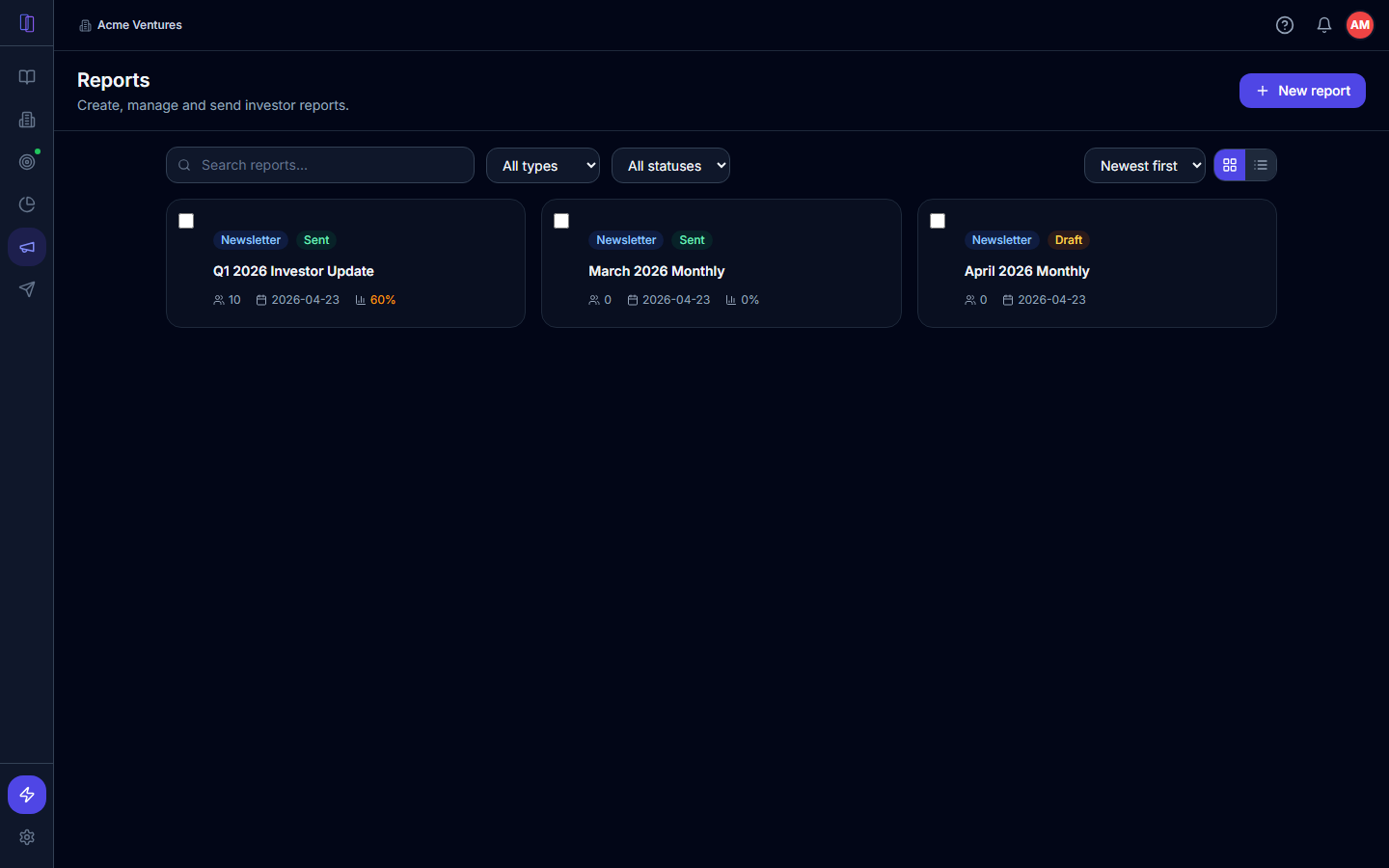Click the 60% open rate value
The width and height of the screenshot is (1389, 868).
[x=383, y=300]
